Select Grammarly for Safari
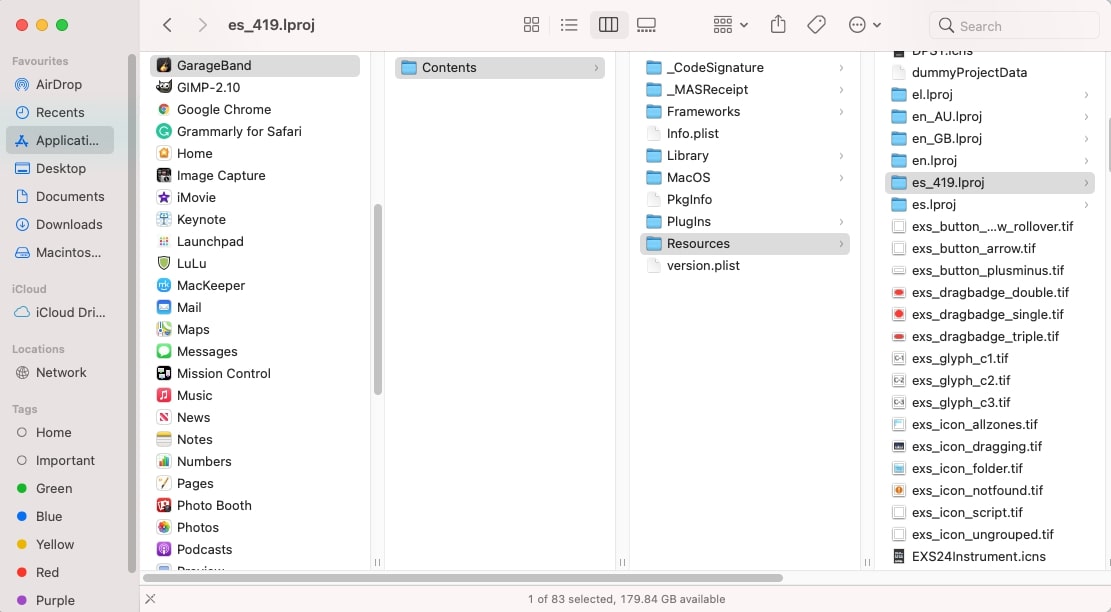1111x612 pixels. 255,131
